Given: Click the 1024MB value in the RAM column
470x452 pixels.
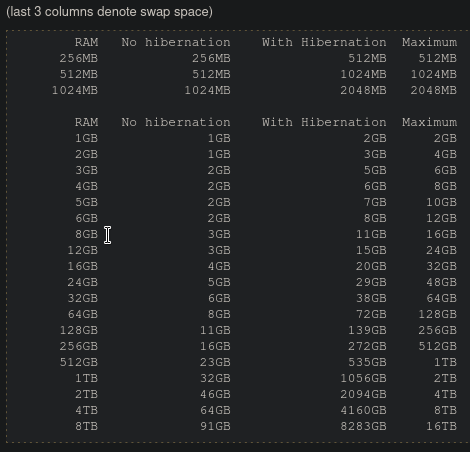Looking at the screenshot, I should coord(75,90).
